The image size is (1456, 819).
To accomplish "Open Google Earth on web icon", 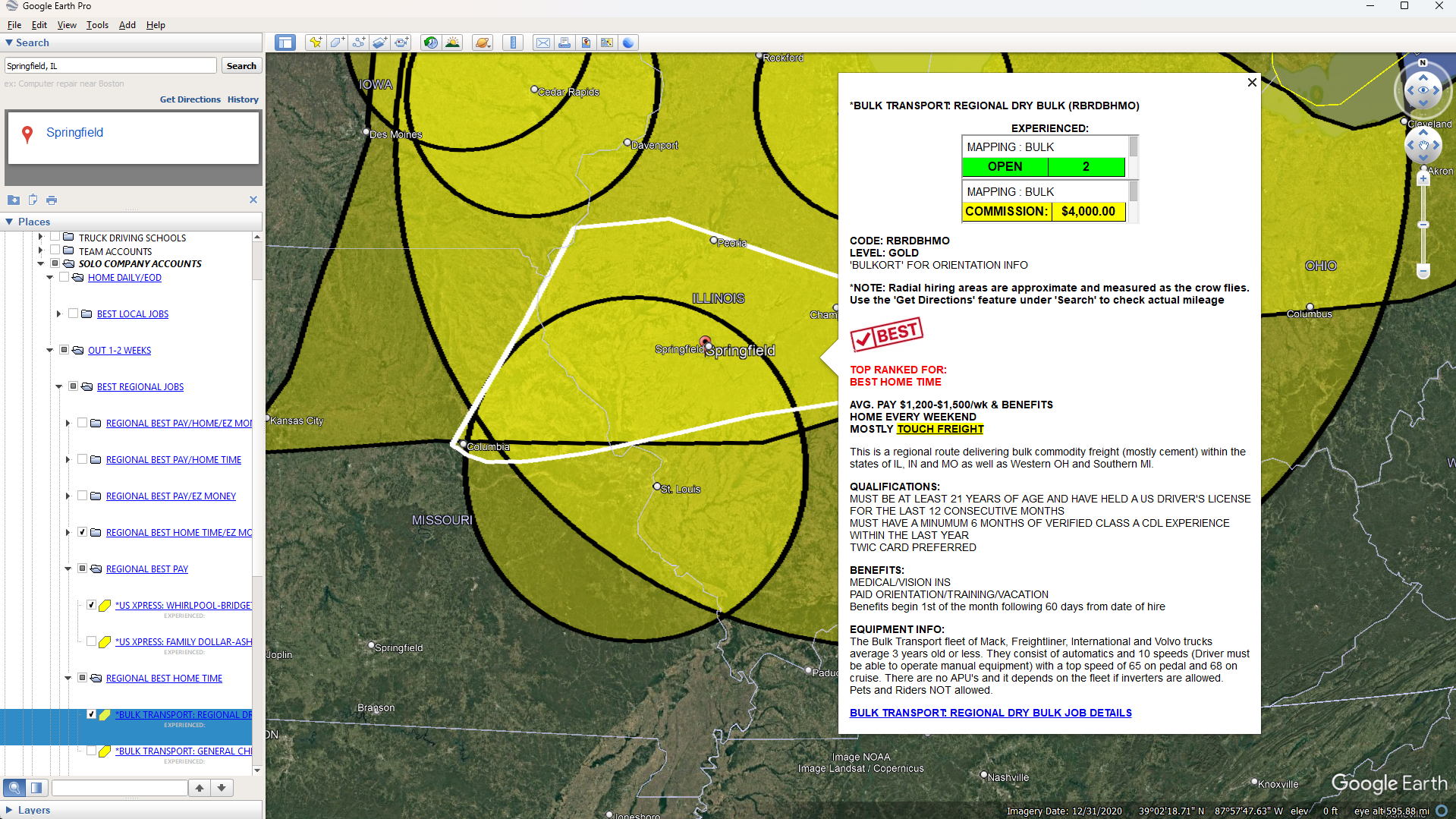I will pos(628,43).
